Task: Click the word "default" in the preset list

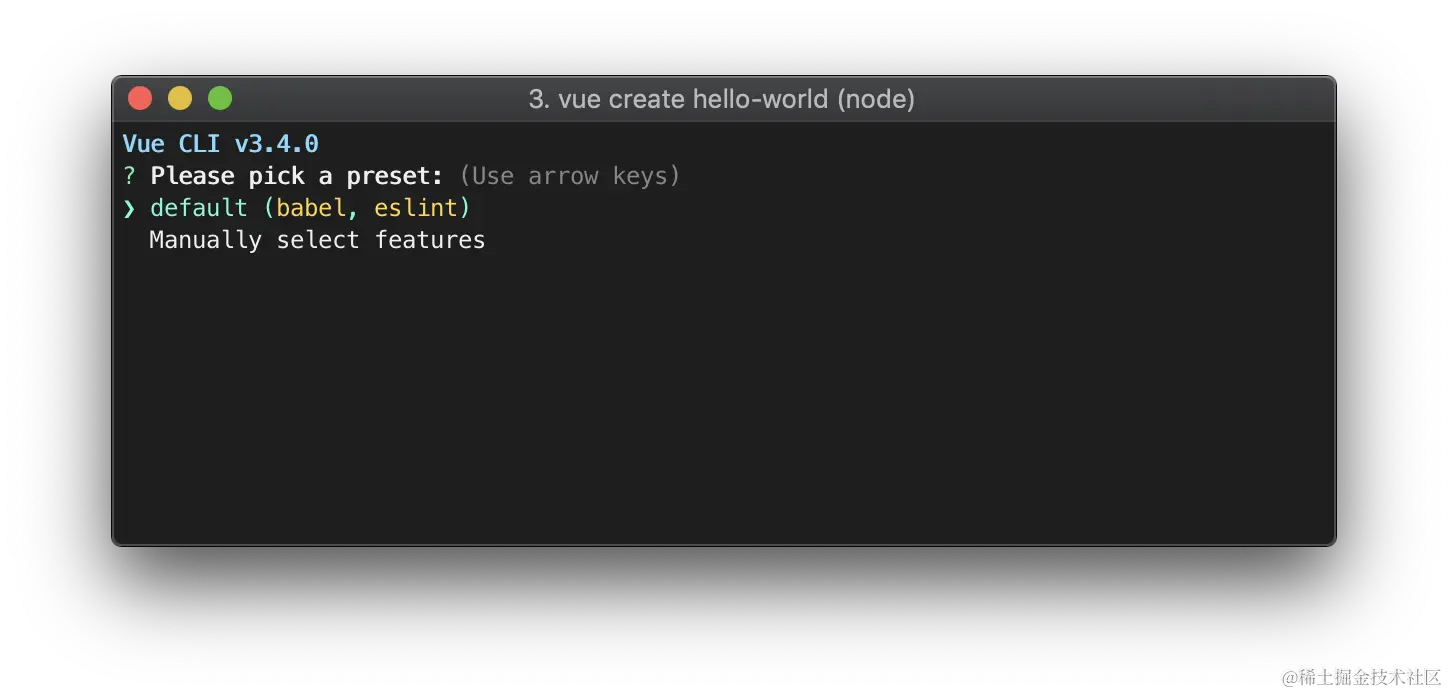Action: (x=198, y=208)
